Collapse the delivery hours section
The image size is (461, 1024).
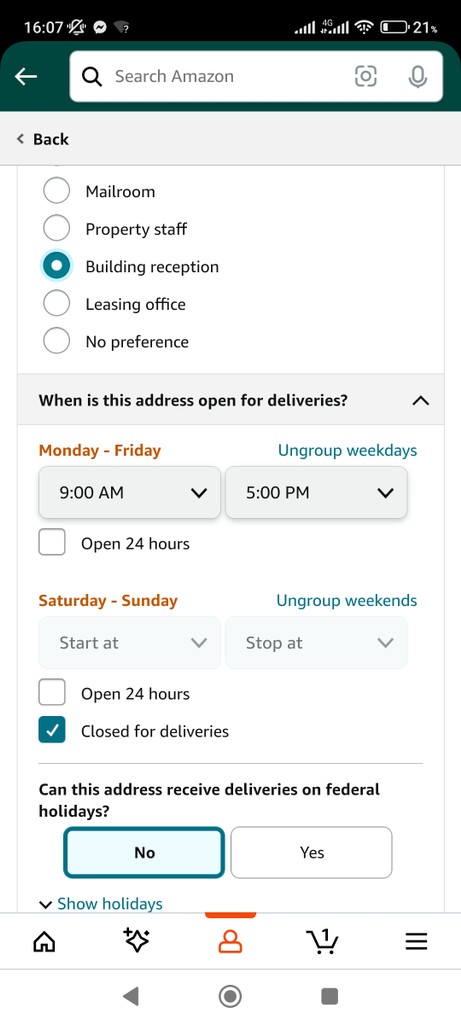421,400
